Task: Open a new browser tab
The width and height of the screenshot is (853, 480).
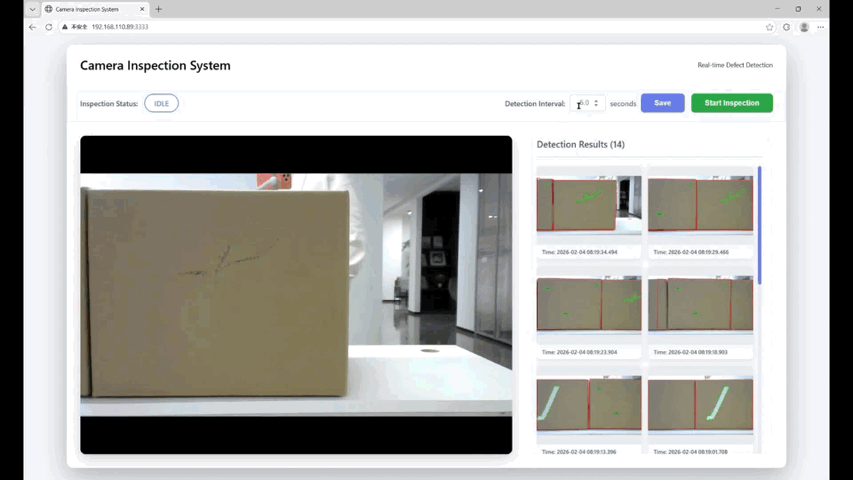Action: [158, 9]
